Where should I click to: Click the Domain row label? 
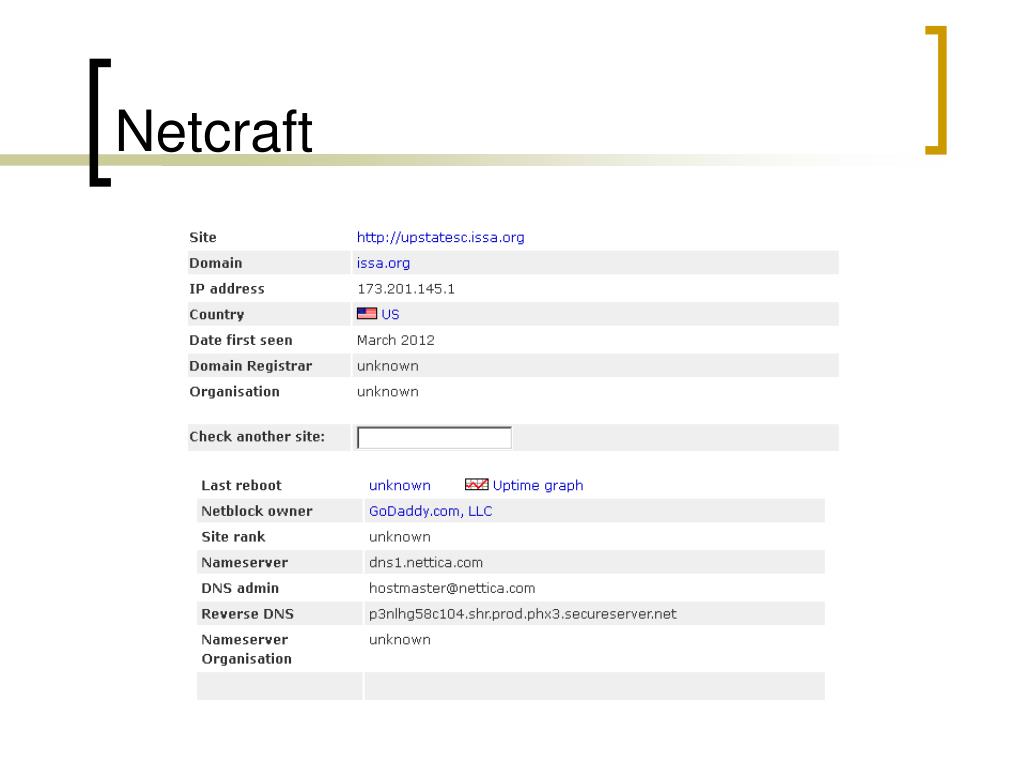point(216,263)
